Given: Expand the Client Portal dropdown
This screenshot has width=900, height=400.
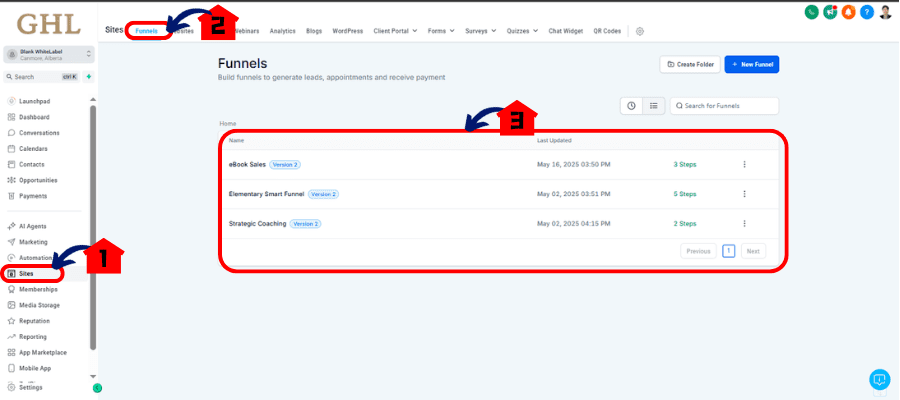Looking at the screenshot, I should tap(395, 31).
